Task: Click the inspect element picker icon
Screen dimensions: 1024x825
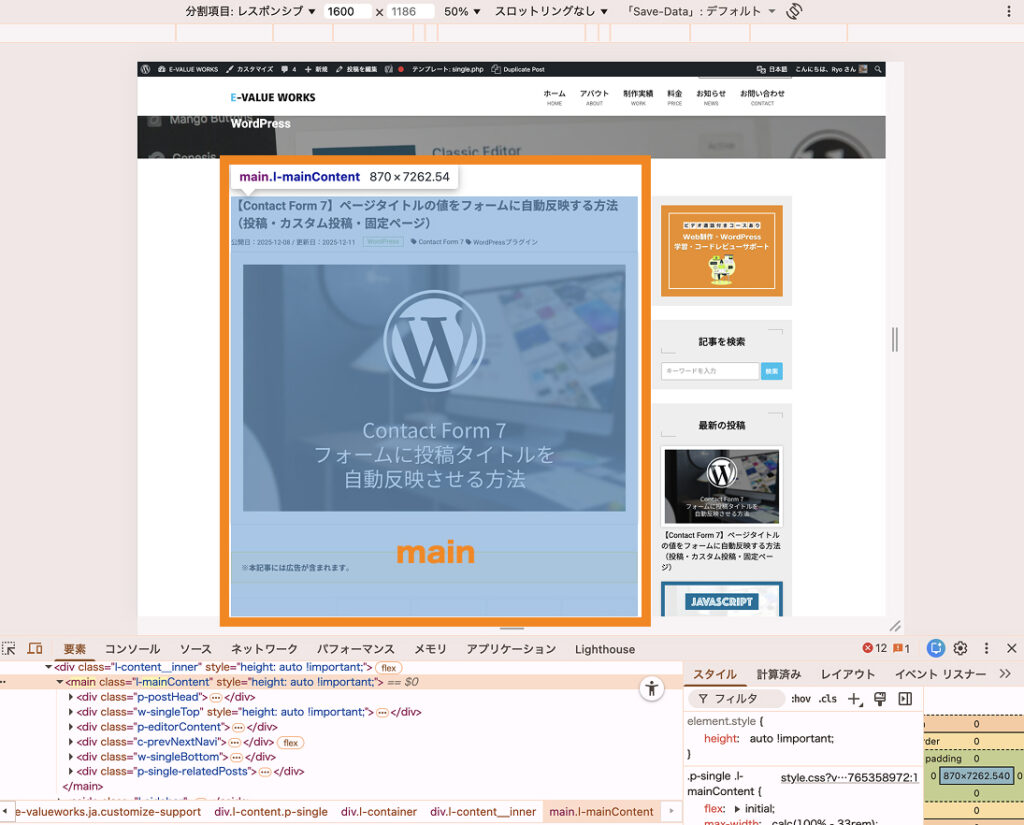Action: tap(9, 649)
